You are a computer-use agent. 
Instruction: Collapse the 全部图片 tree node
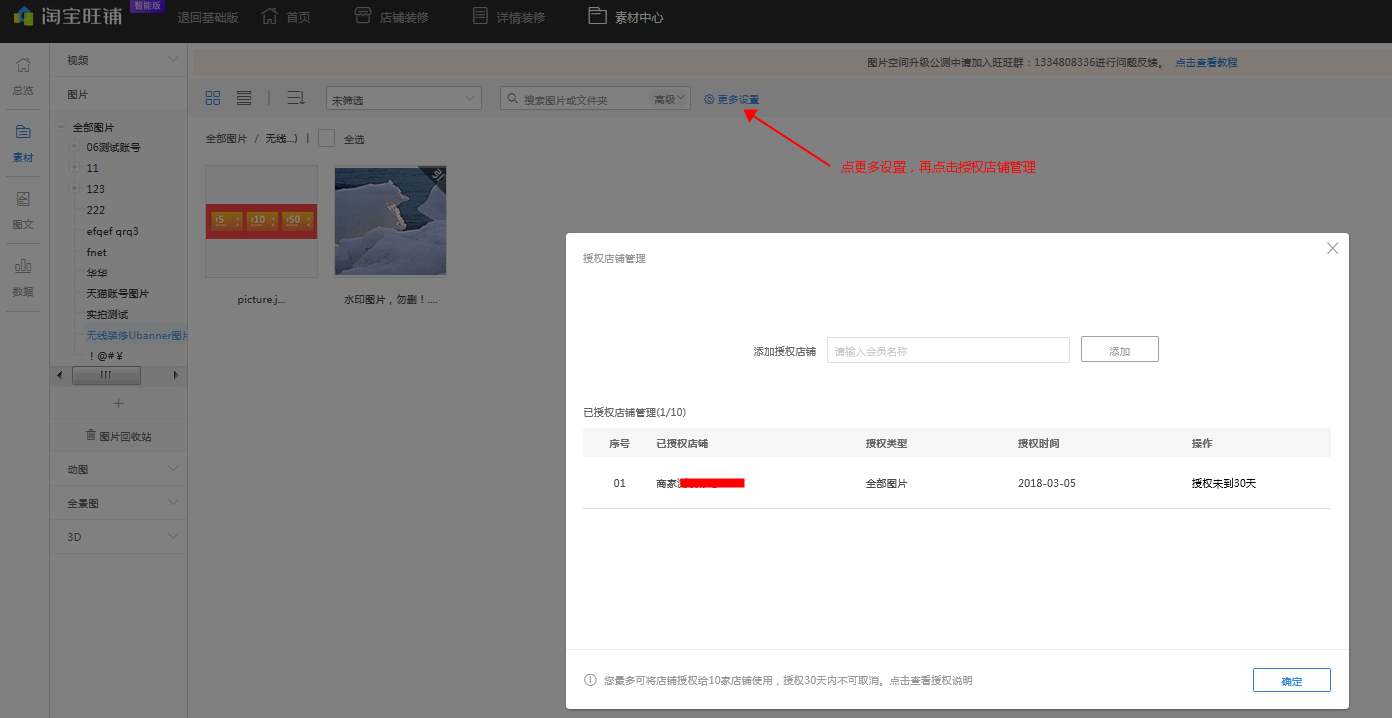tap(62, 126)
